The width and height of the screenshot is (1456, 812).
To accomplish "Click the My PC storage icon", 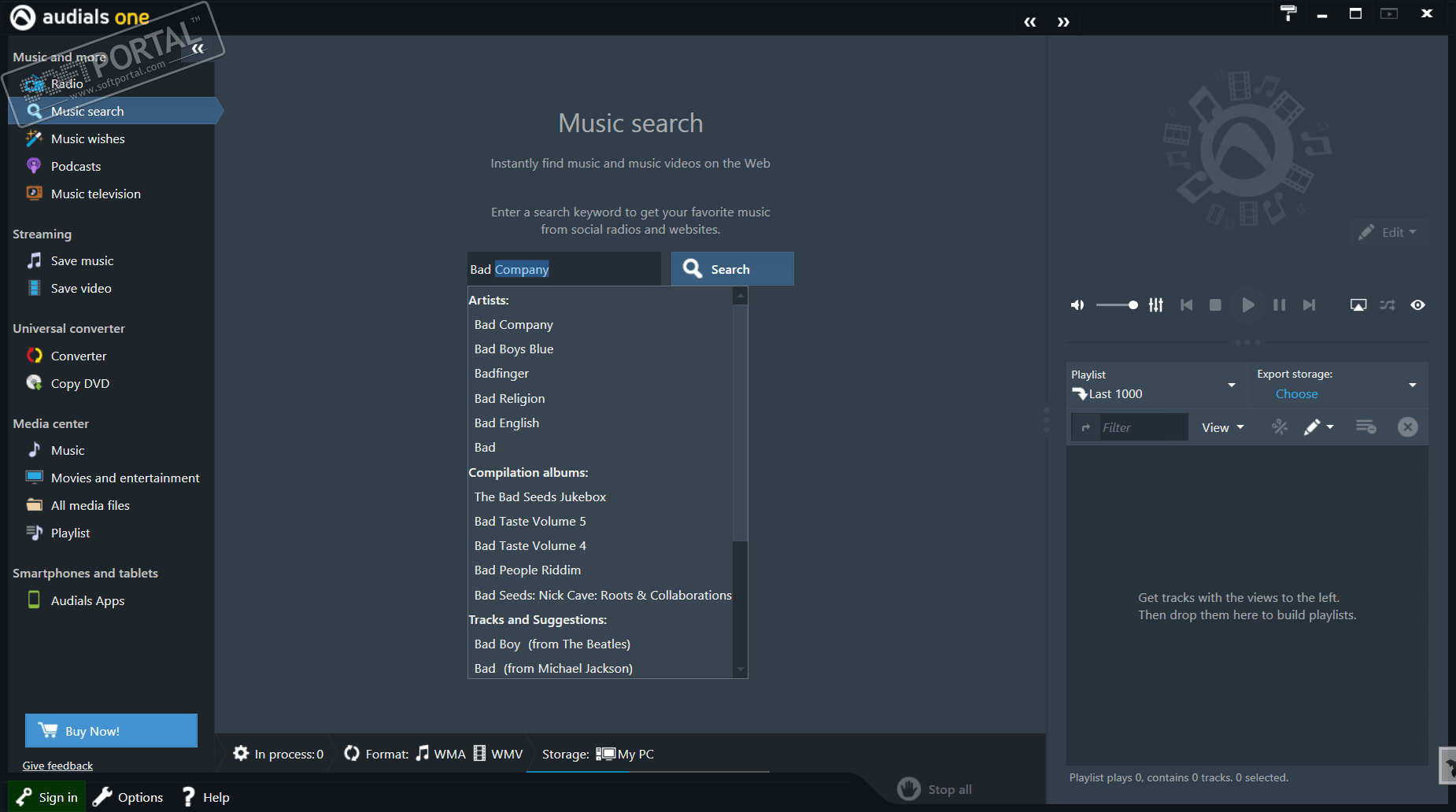I will tap(605, 753).
